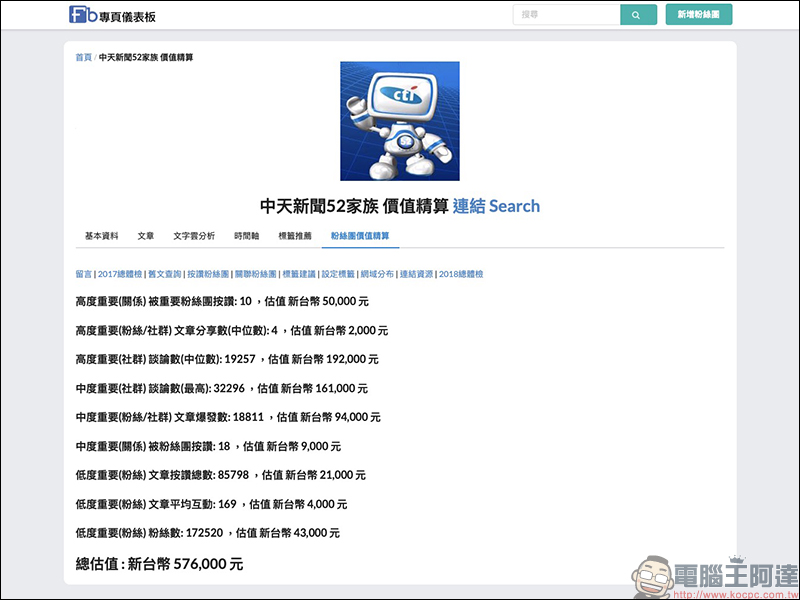Open the 舊文查詢 link
The height and width of the screenshot is (600, 800).
point(165,274)
